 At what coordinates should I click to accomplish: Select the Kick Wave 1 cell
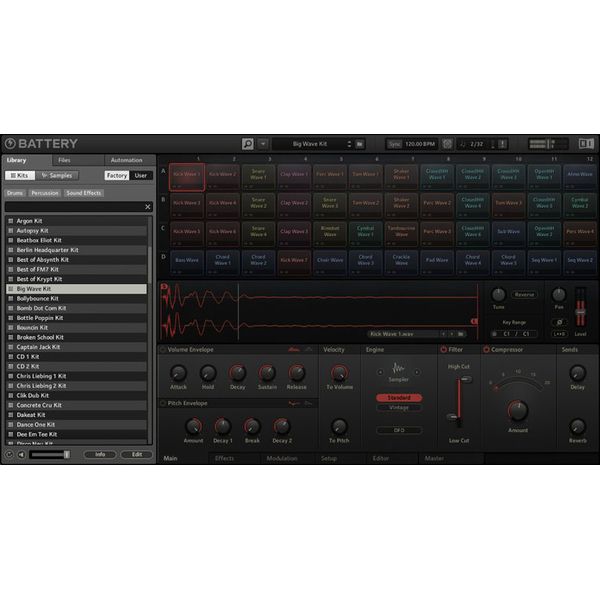(187, 177)
